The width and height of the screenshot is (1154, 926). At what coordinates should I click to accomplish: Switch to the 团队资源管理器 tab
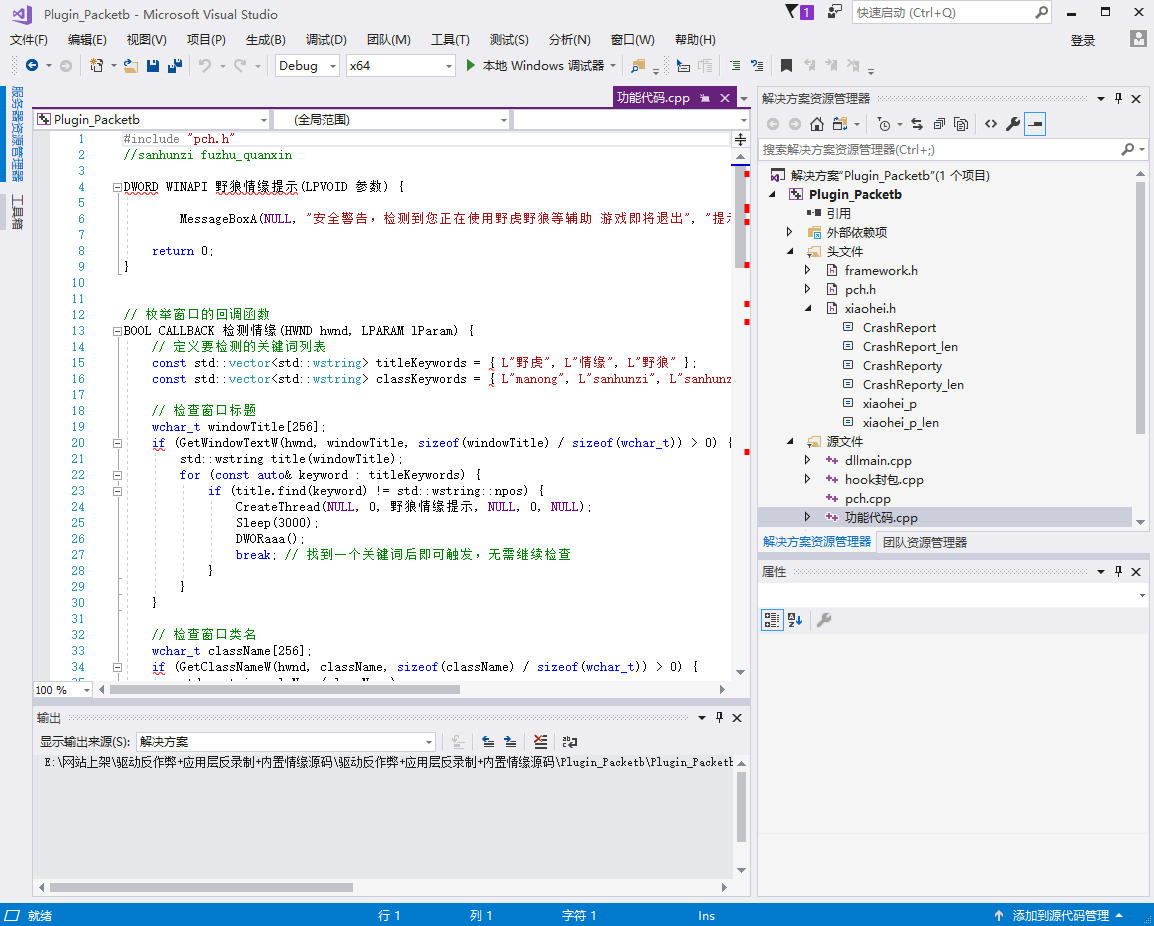point(925,542)
